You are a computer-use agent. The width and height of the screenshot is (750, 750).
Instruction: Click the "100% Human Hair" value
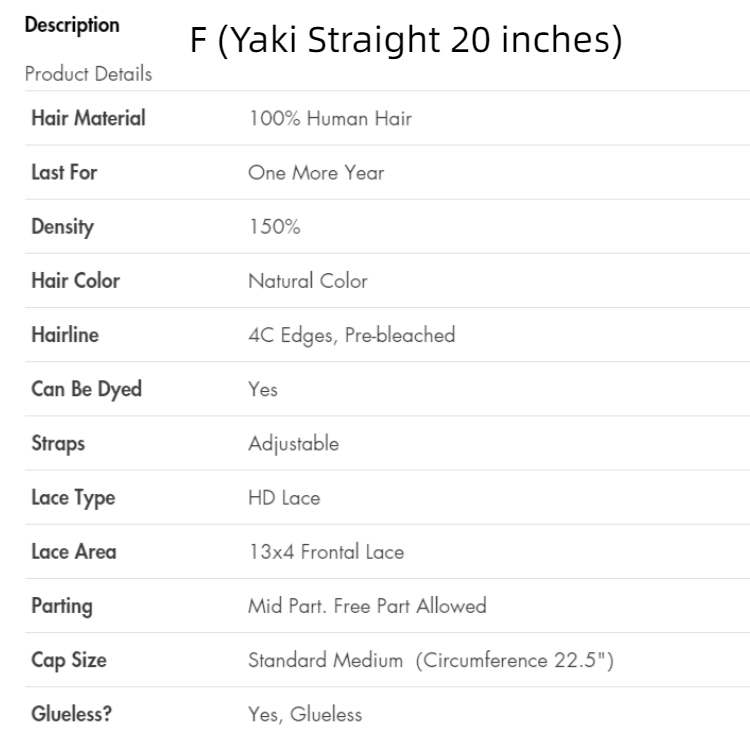click(330, 119)
